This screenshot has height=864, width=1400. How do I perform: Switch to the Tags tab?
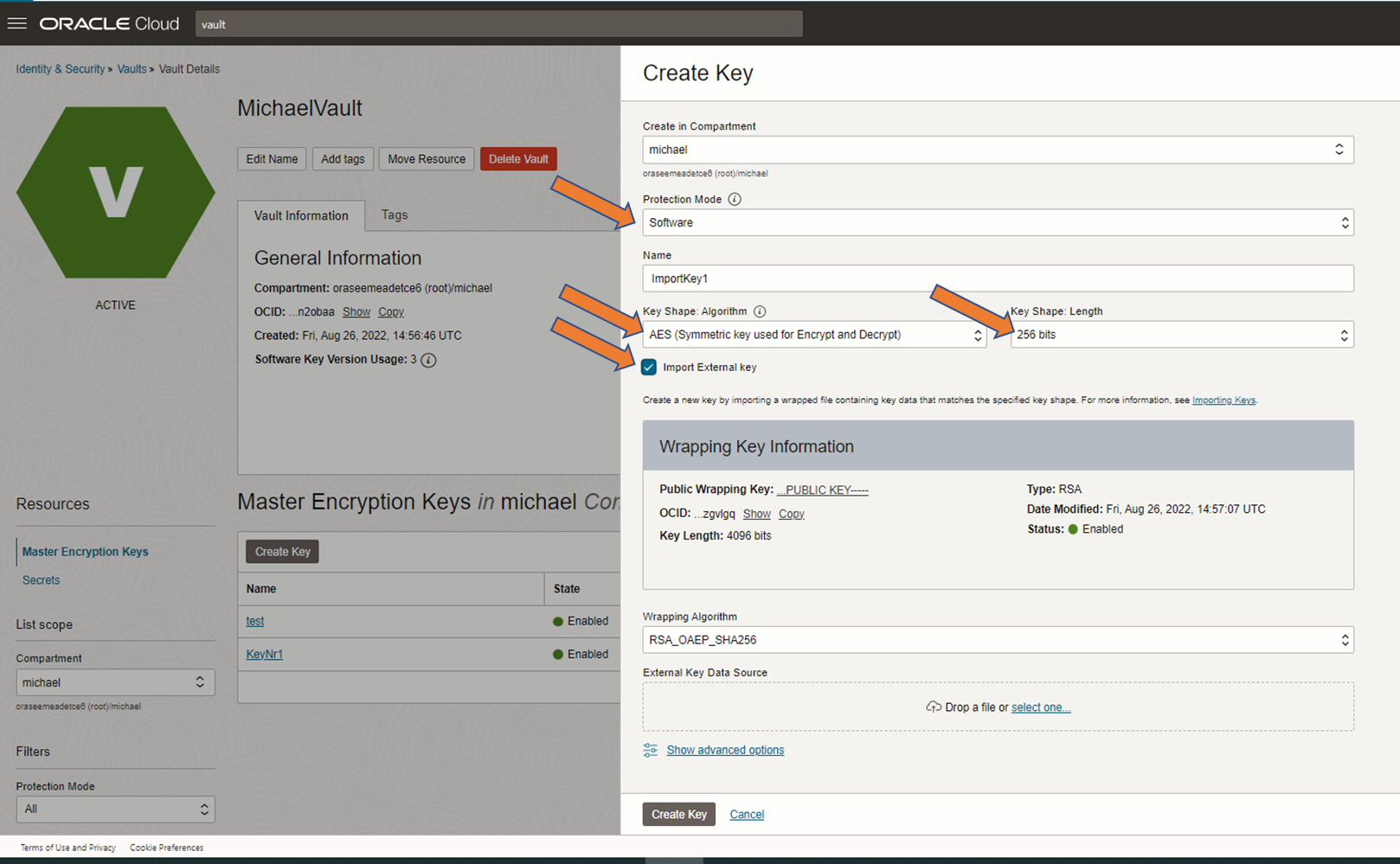click(395, 214)
